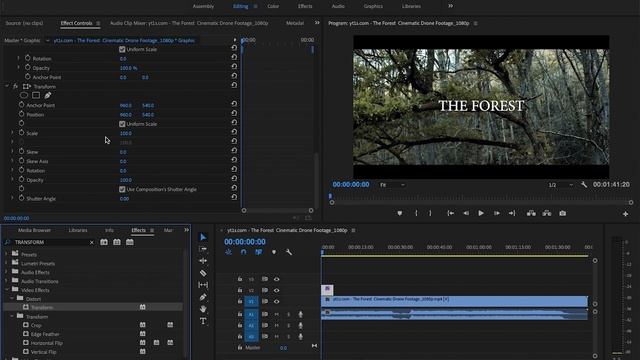Click Lift button in program monitor

(x=531, y=213)
